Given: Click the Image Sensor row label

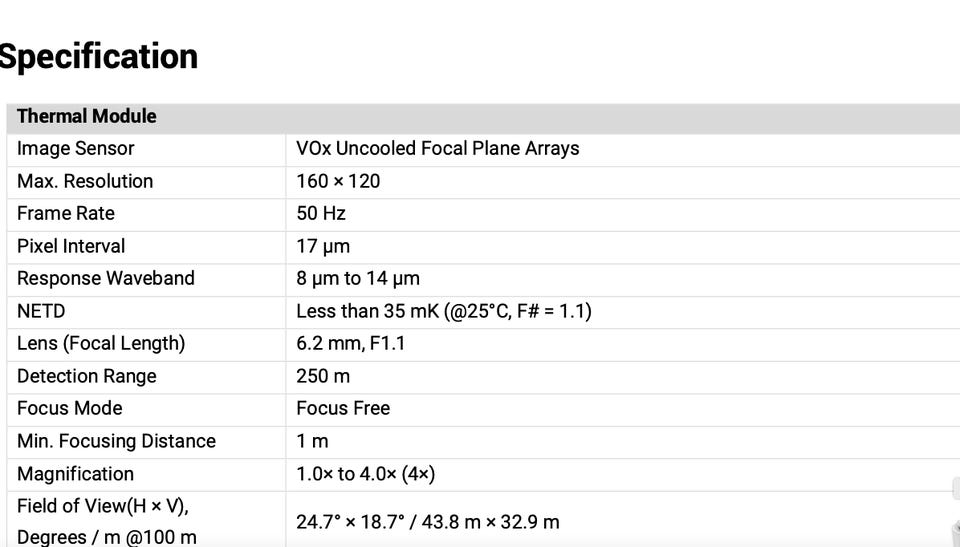Looking at the screenshot, I should pyautogui.click(x=75, y=149).
